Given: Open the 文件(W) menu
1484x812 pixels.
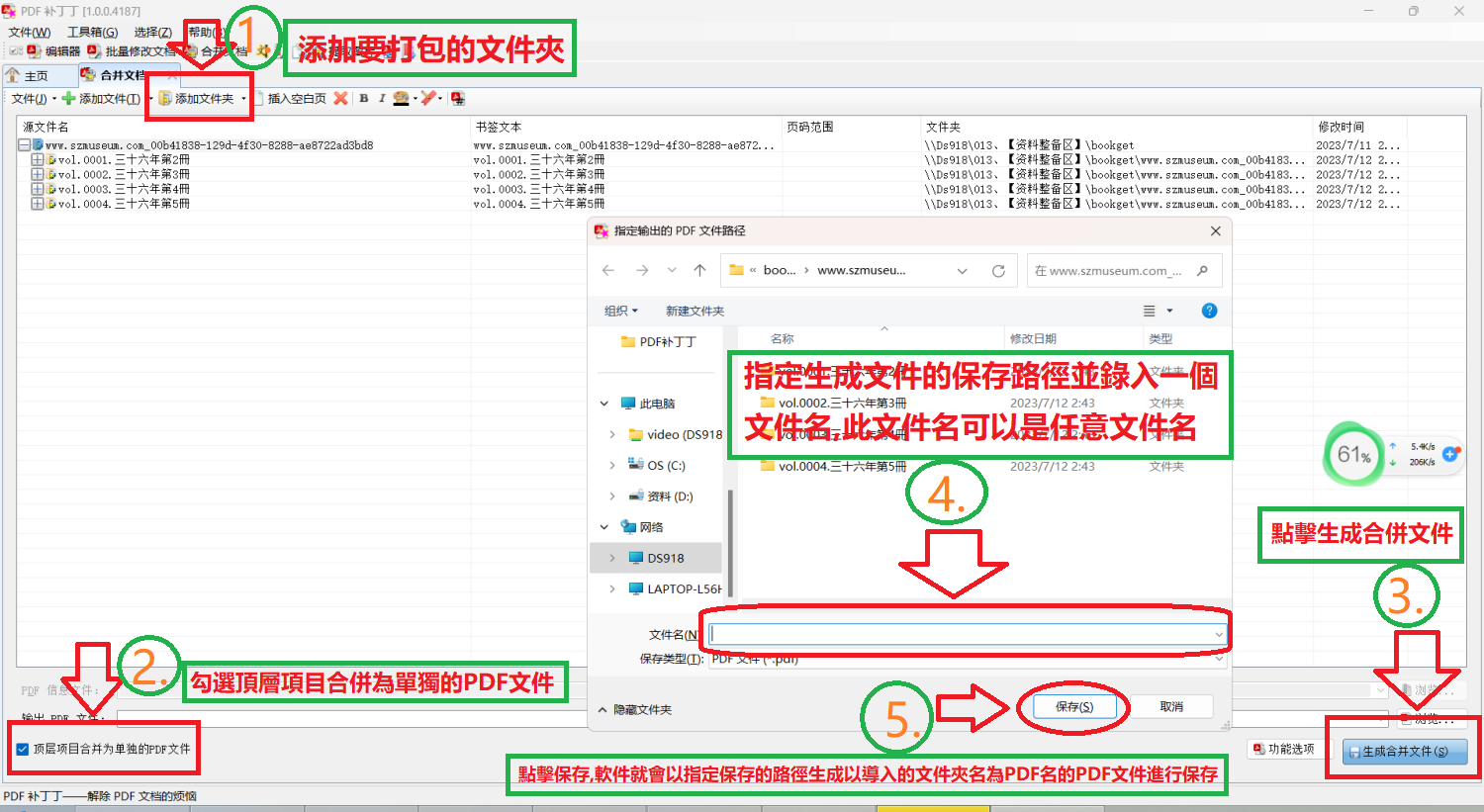Looking at the screenshot, I should point(30,33).
